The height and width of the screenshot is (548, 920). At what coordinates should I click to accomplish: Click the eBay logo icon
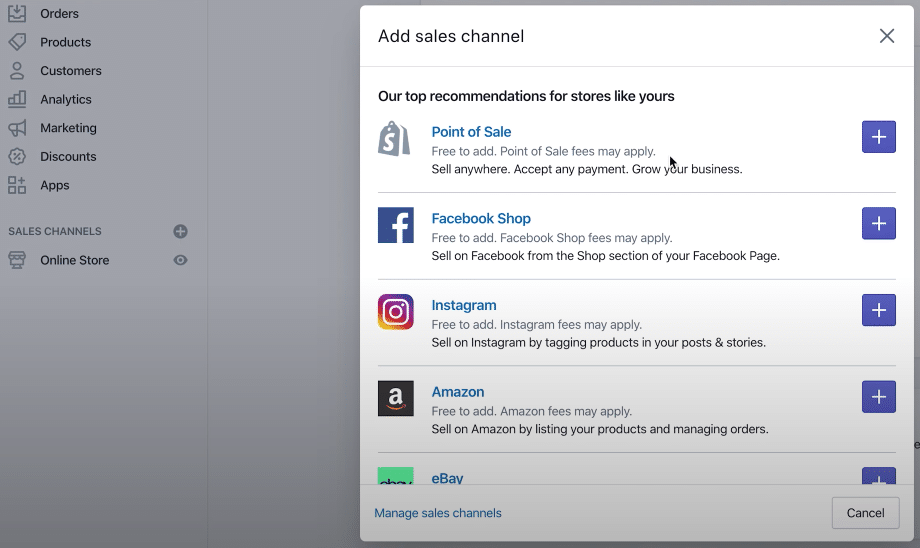point(395,476)
